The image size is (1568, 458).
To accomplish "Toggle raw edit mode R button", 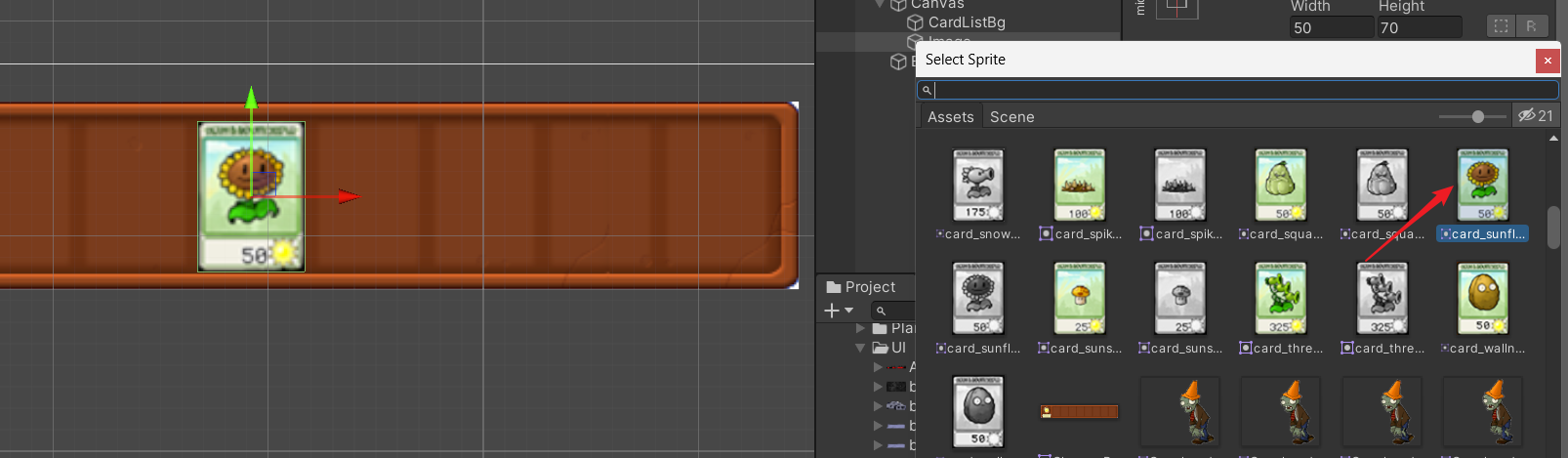I will [1531, 26].
